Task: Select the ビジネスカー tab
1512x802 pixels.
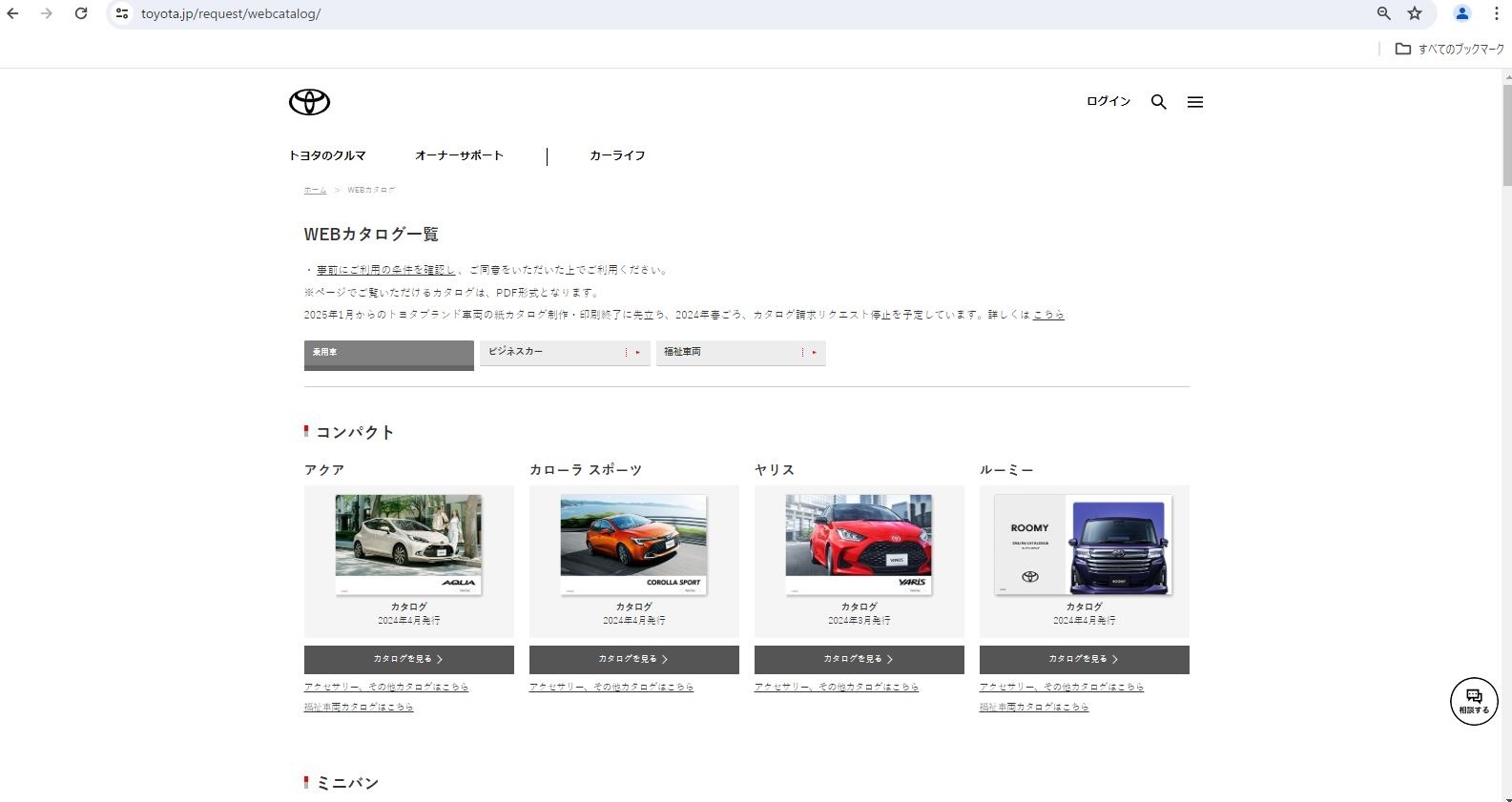Action: (565, 353)
